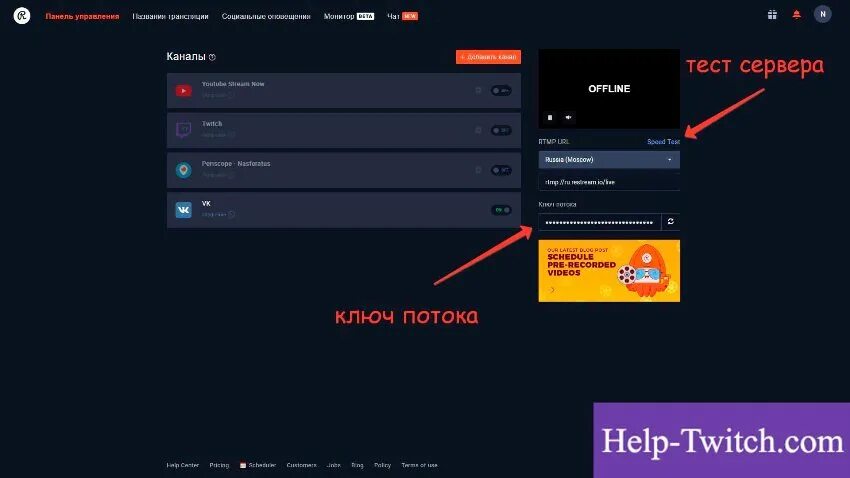Click the VK channel icon

pos(184,210)
